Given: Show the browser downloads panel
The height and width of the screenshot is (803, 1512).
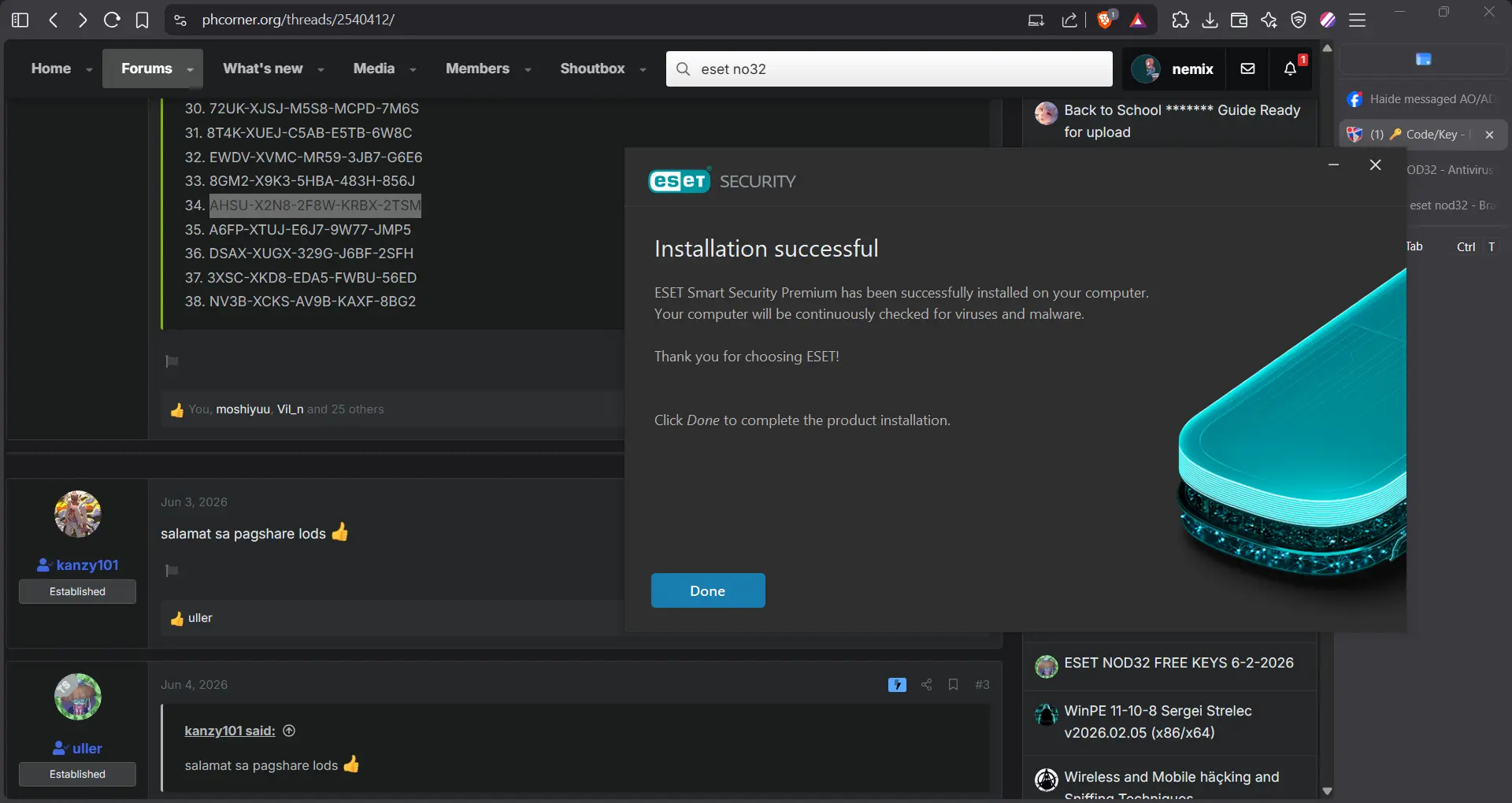Looking at the screenshot, I should coord(1210,20).
